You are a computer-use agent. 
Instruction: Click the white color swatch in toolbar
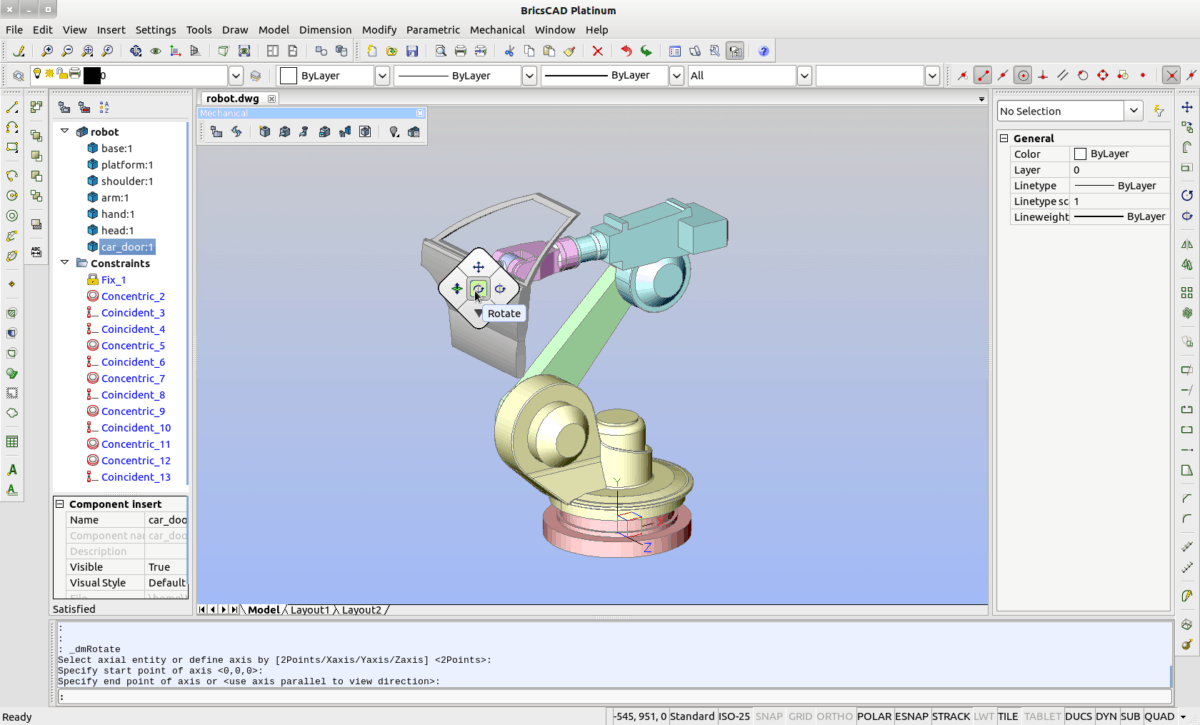[x=288, y=75]
